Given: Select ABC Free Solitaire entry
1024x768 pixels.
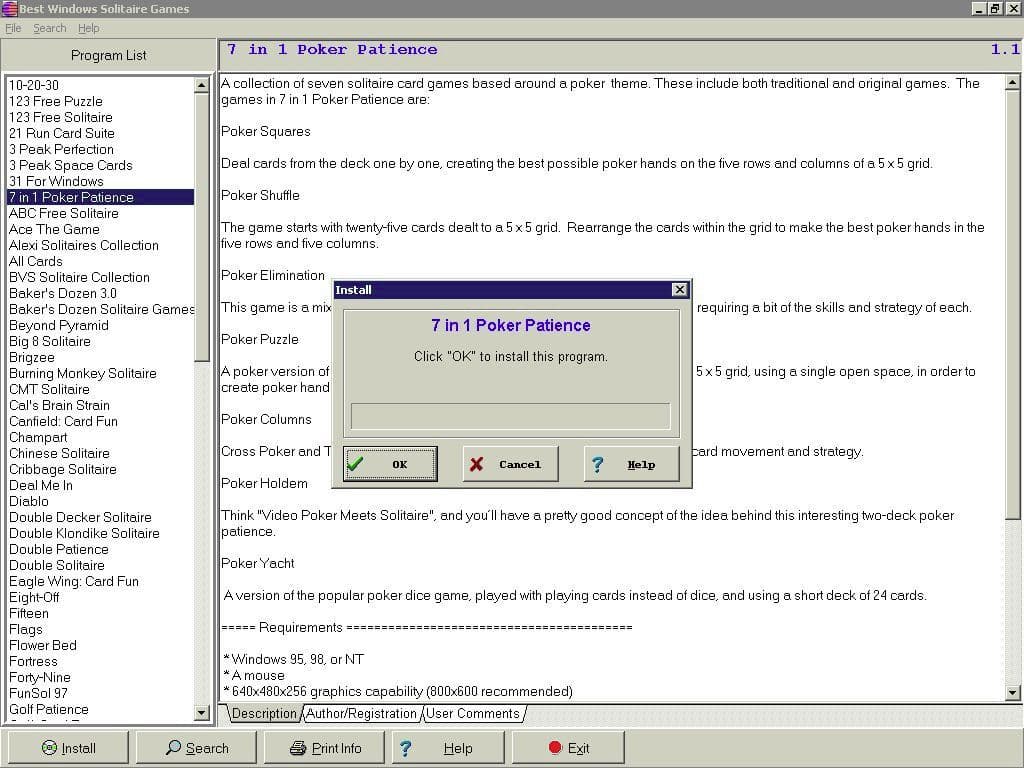Looking at the screenshot, I should click(x=101, y=213).
